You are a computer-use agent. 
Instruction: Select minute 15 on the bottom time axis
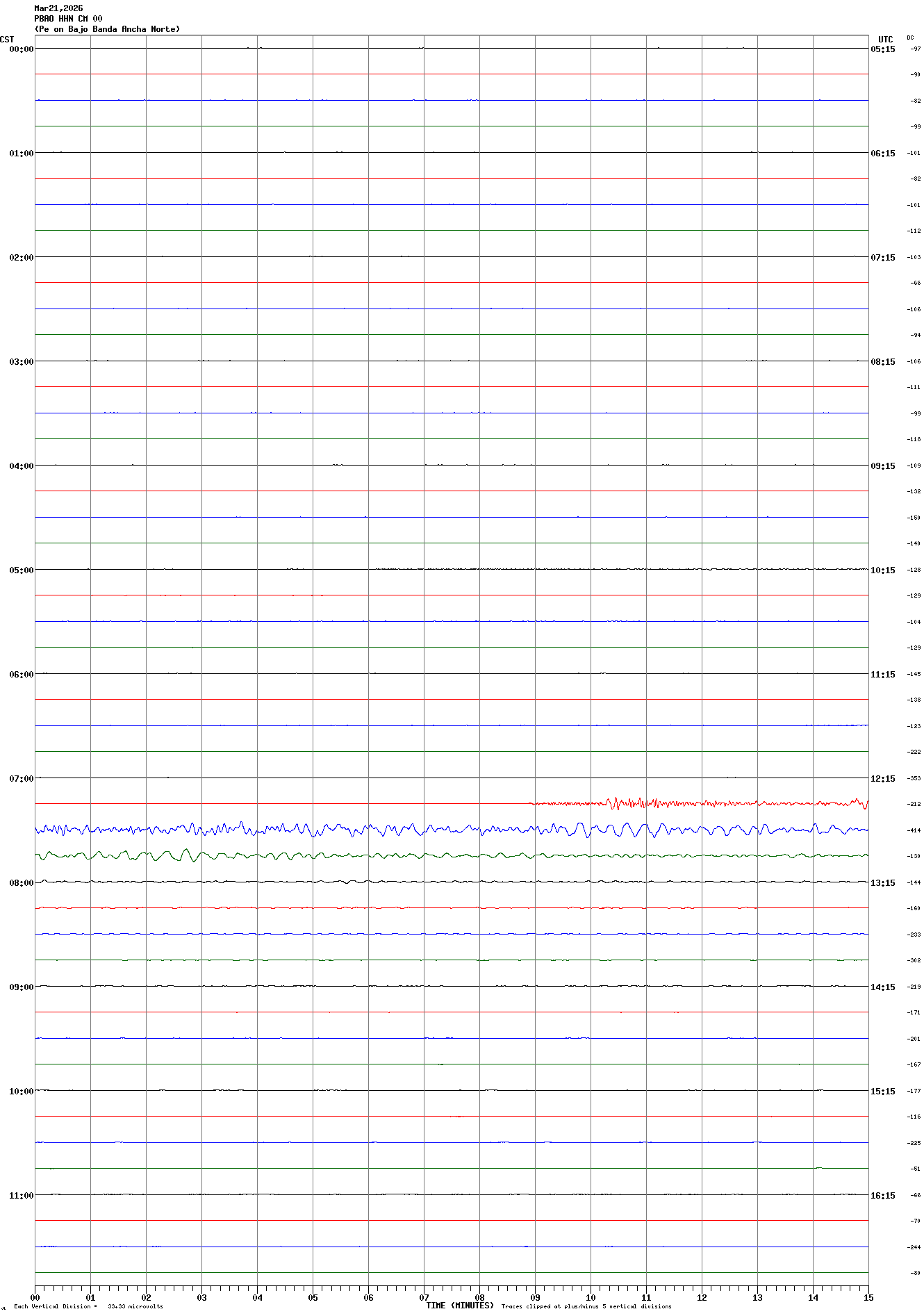tap(868, 1297)
